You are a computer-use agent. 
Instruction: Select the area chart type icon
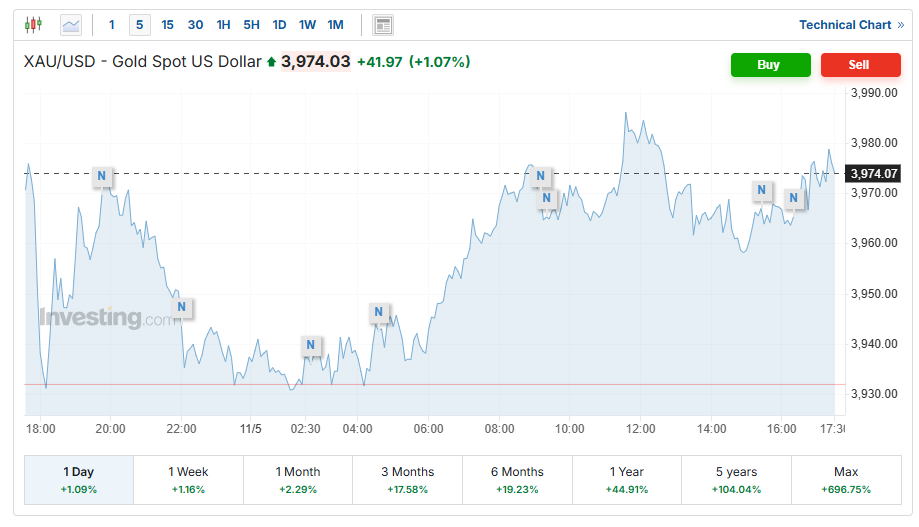coord(71,25)
